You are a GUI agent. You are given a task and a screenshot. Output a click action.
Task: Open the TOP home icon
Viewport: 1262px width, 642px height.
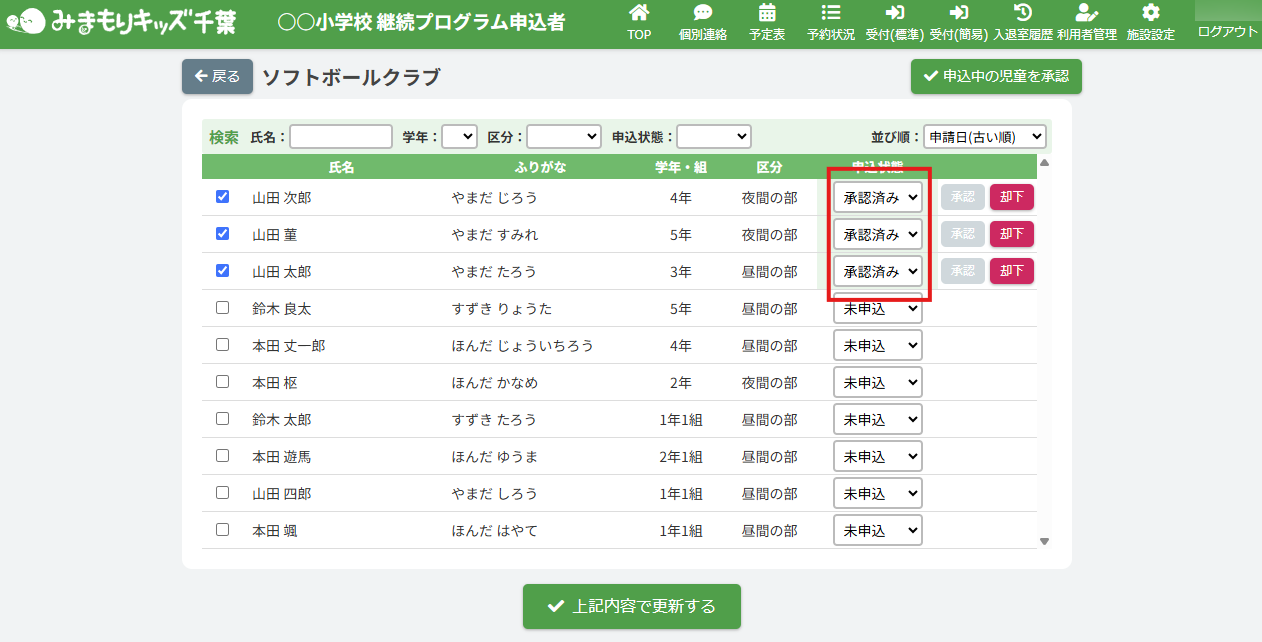638,14
